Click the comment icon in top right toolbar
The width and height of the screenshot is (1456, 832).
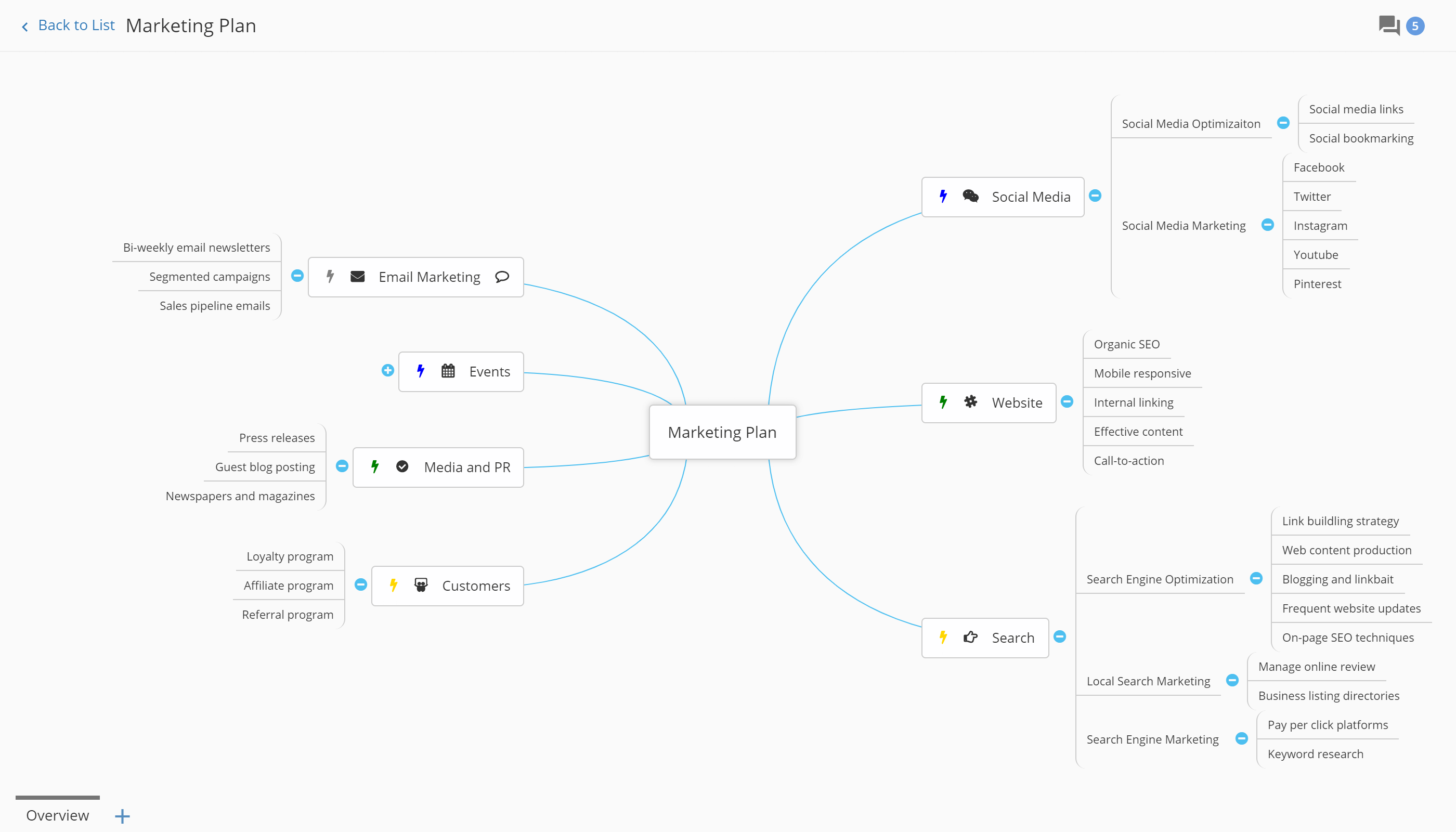point(1390,25)
